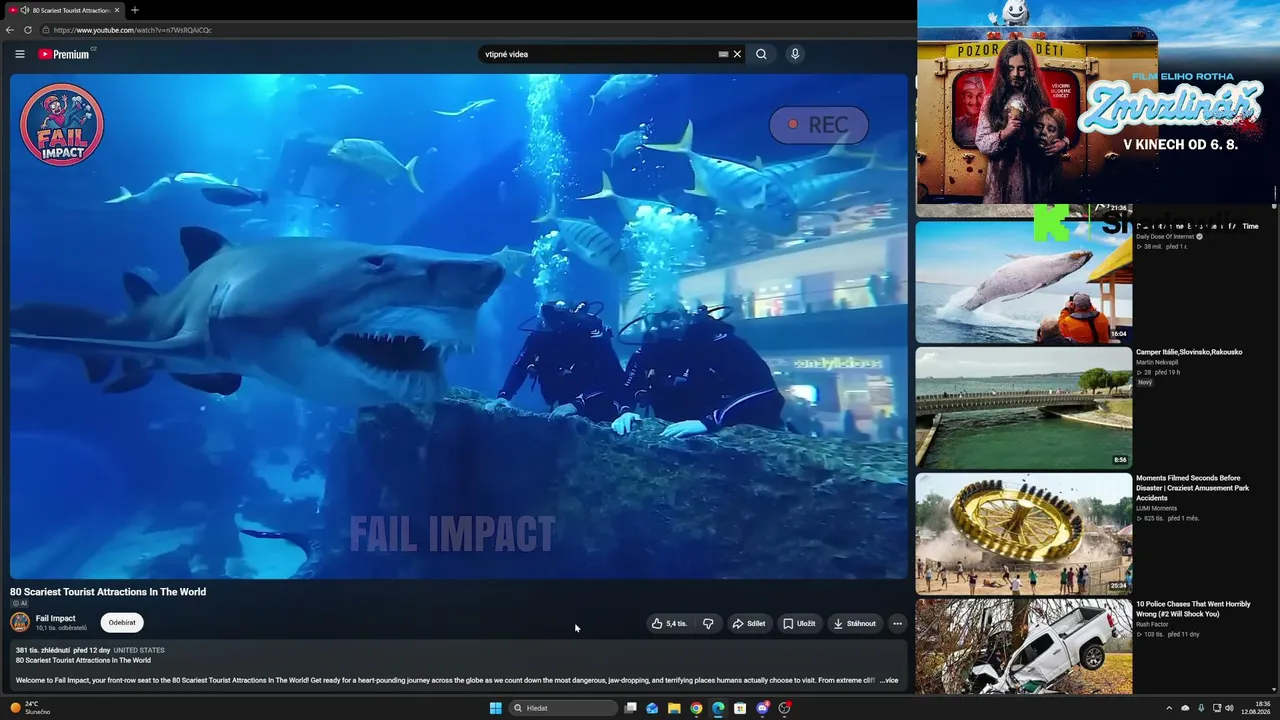Open '10 Police Chases That Went Horribly Wrong' title
Viewport: 1280px width, 720px height.
tap(1193, 609)
